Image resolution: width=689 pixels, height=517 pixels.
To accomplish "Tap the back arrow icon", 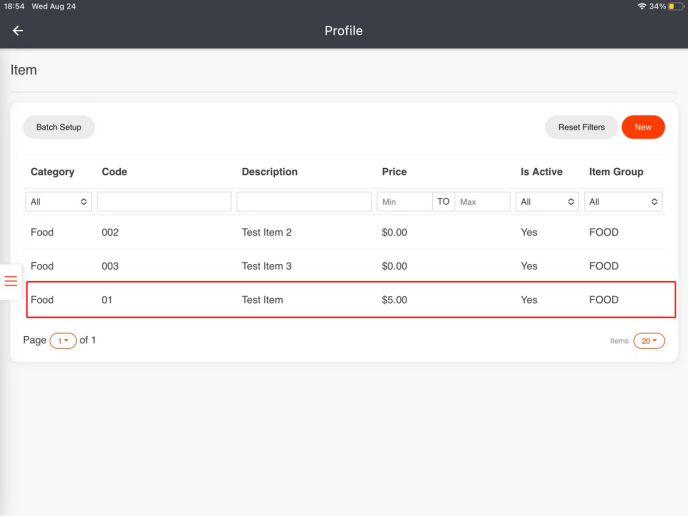I will tap(18, 31).
